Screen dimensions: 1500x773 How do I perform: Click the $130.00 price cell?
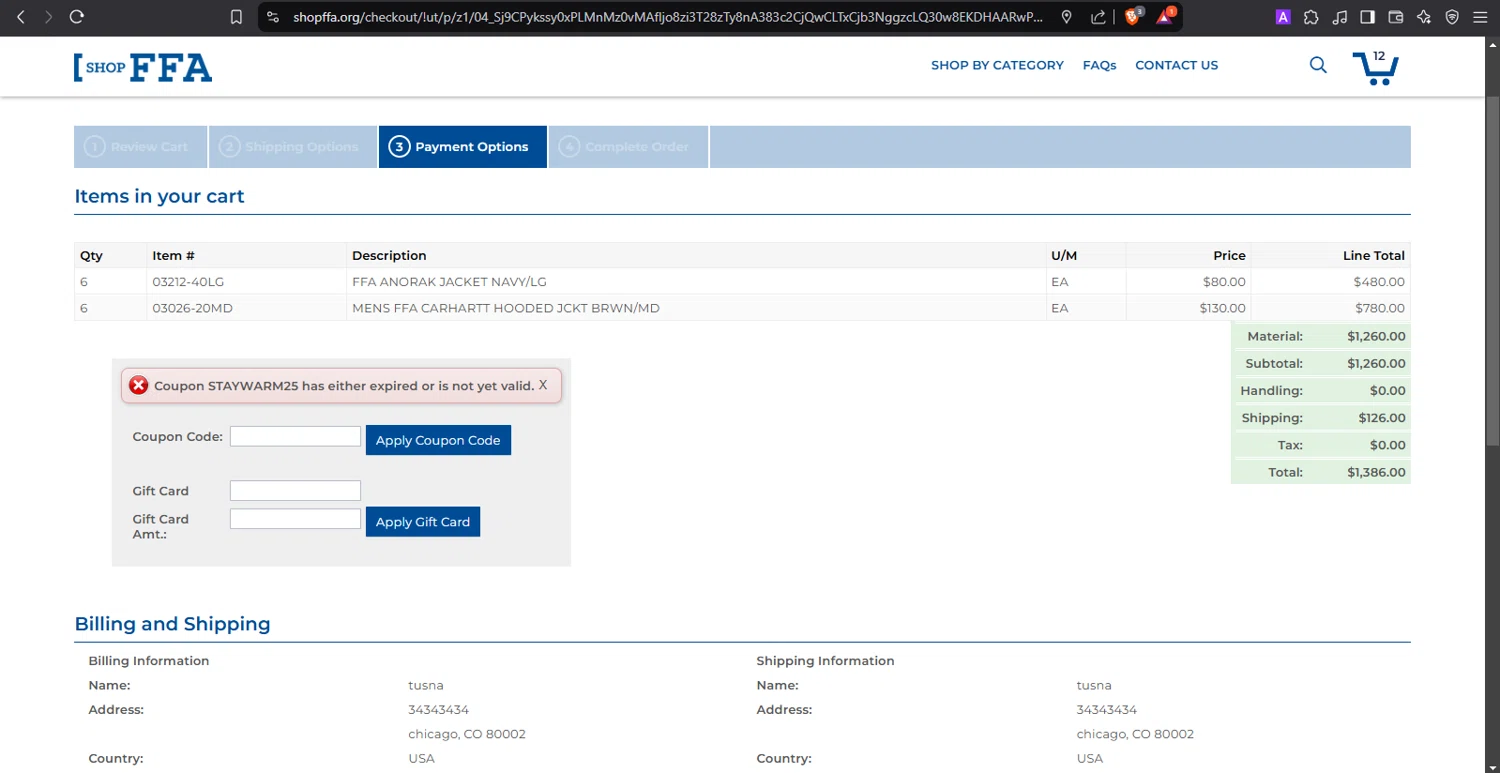click(x=1223, y=308)
